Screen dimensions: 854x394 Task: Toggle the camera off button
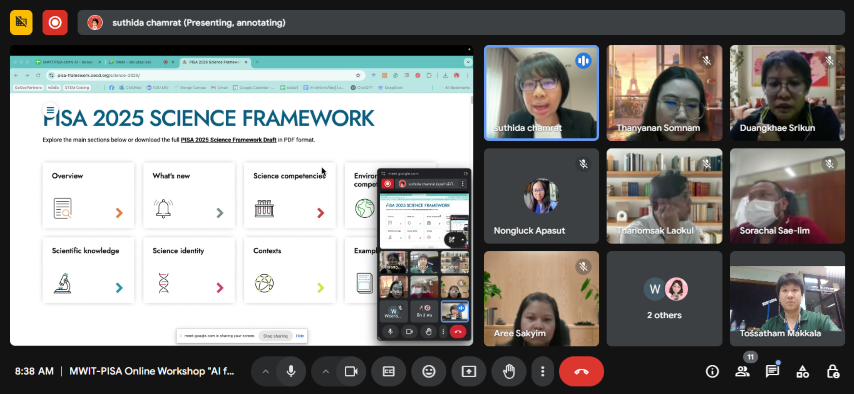point(351,371)
